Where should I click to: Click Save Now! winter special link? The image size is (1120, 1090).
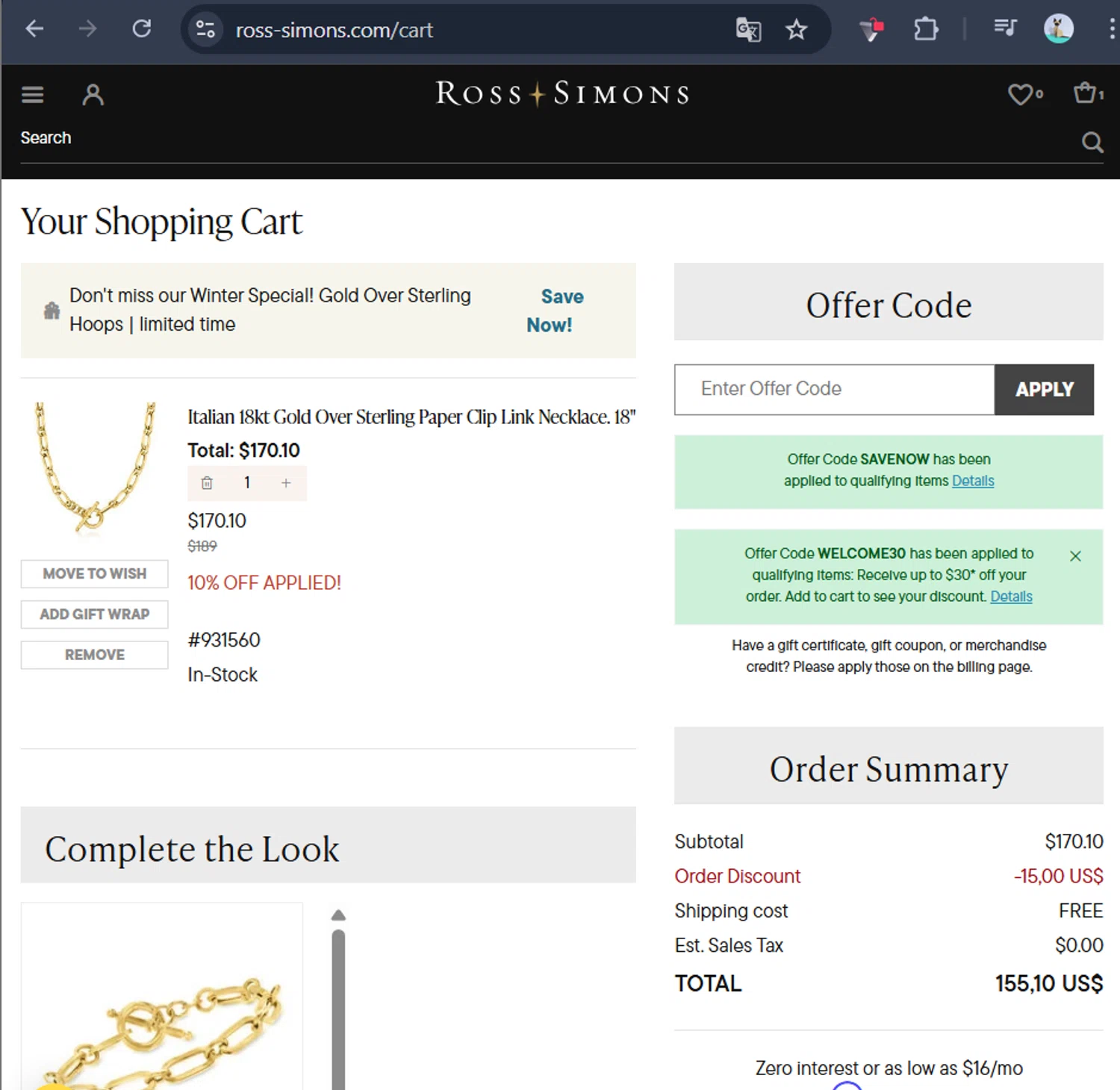pos(555,311)
